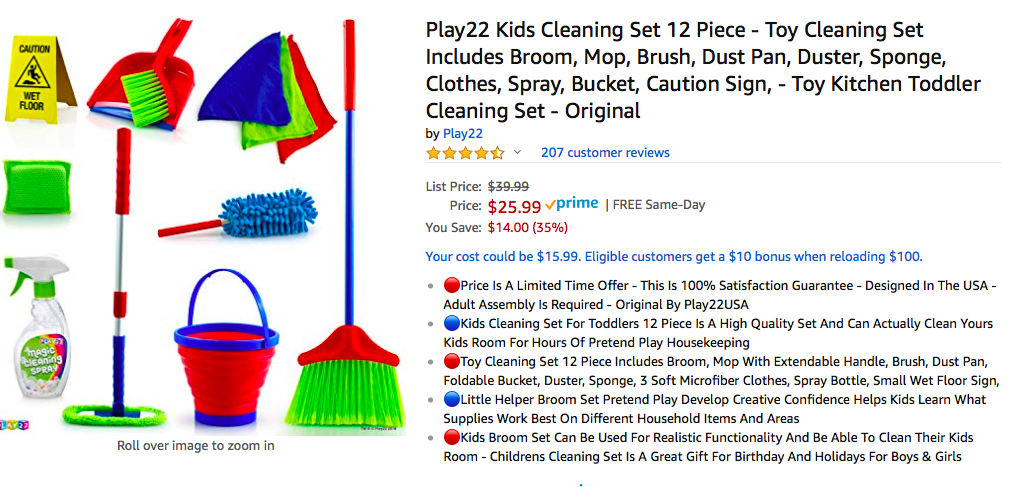This screenshot has width=1026, height=487.
Task: Click the Play22 logo under the spray bottle
Action: pyautogui.click(x=17, y=424)
